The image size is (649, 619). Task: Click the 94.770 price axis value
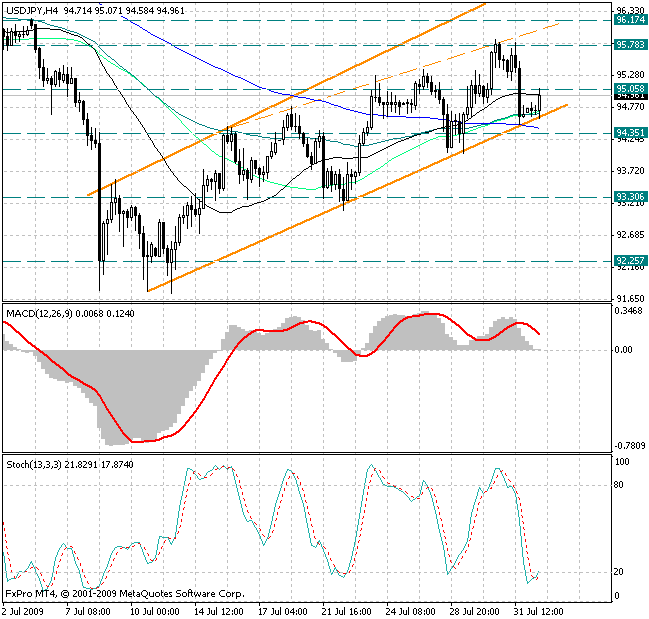click(x=630, y=107)
